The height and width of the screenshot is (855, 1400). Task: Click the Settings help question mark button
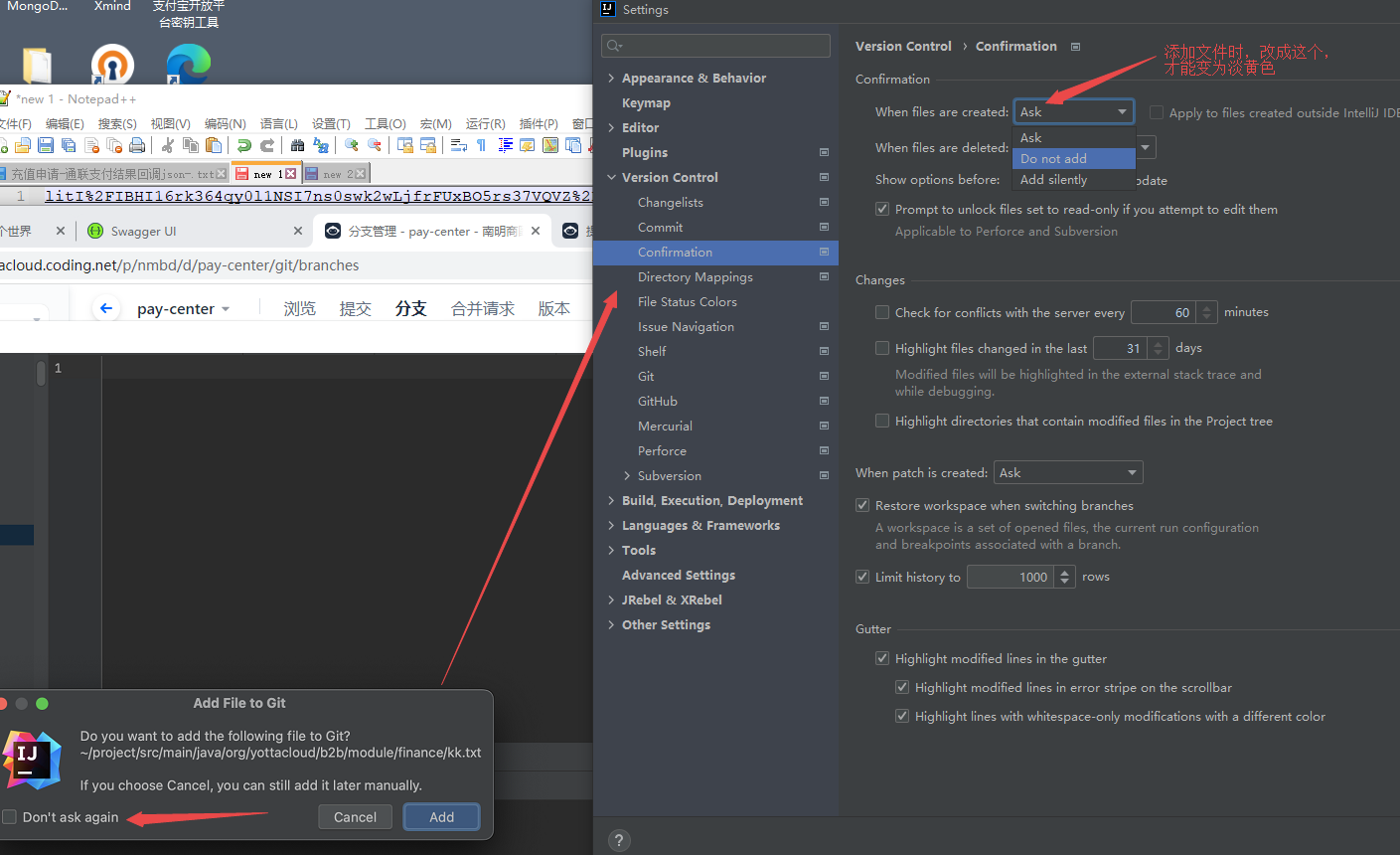tap(619, 840)
